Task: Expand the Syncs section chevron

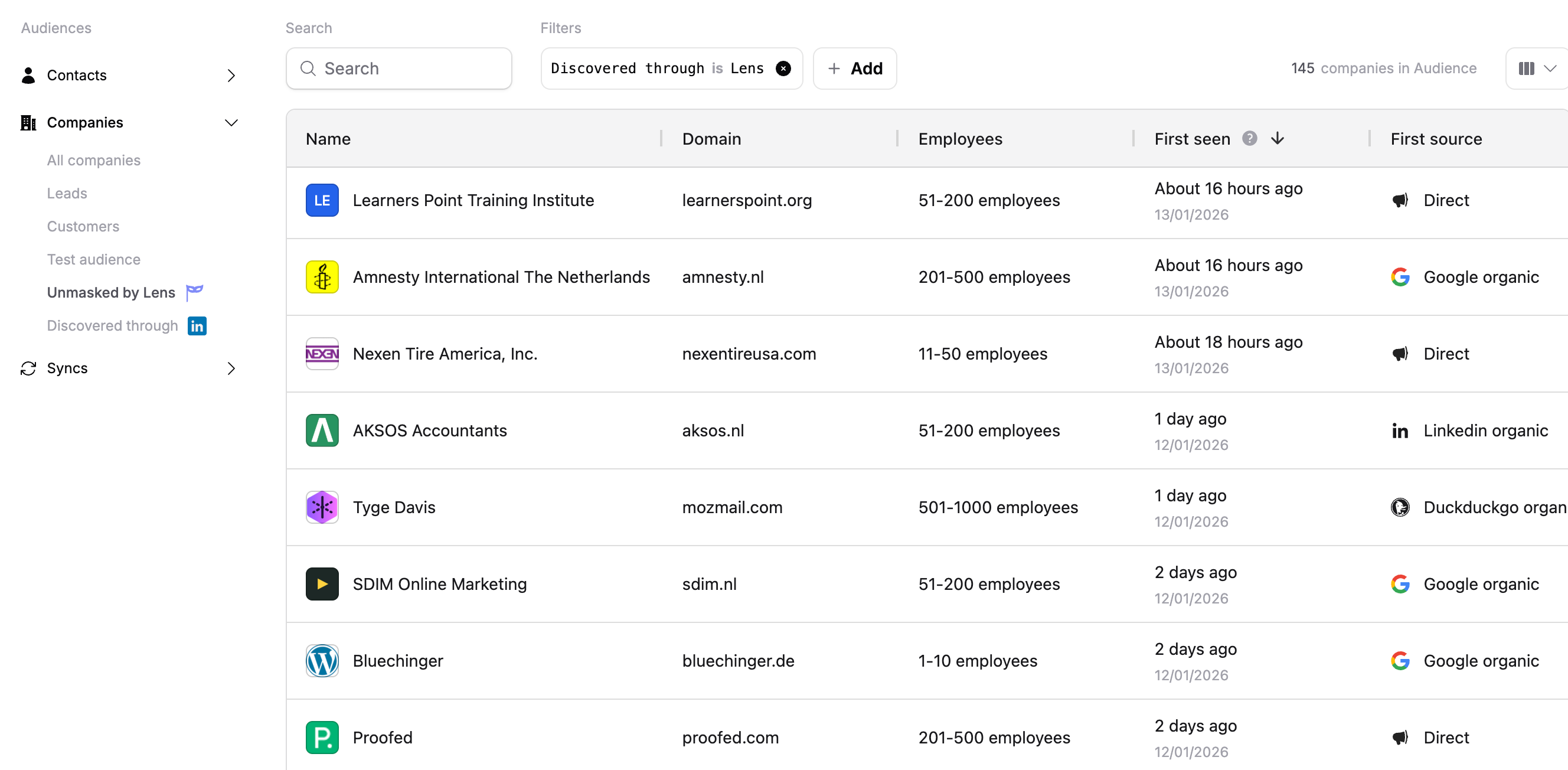Action: (x=231, y=368)
